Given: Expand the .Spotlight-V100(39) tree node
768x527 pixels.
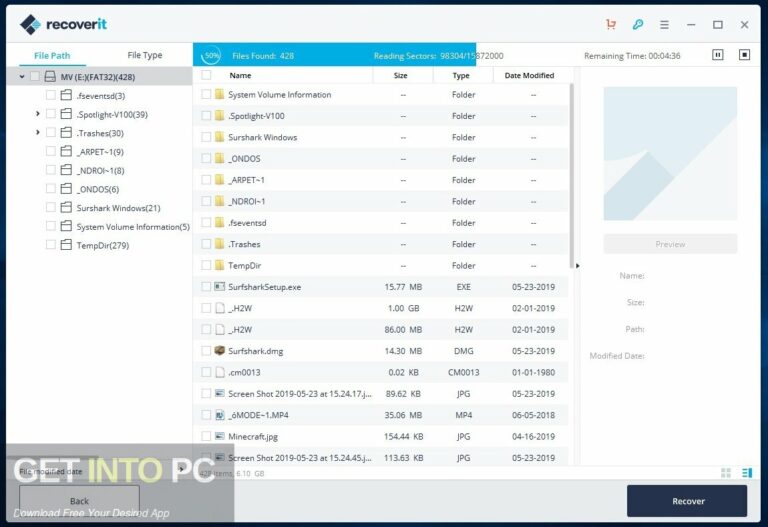Looking at the screenshot, I should pyautogui.click(x=38, y=114).
